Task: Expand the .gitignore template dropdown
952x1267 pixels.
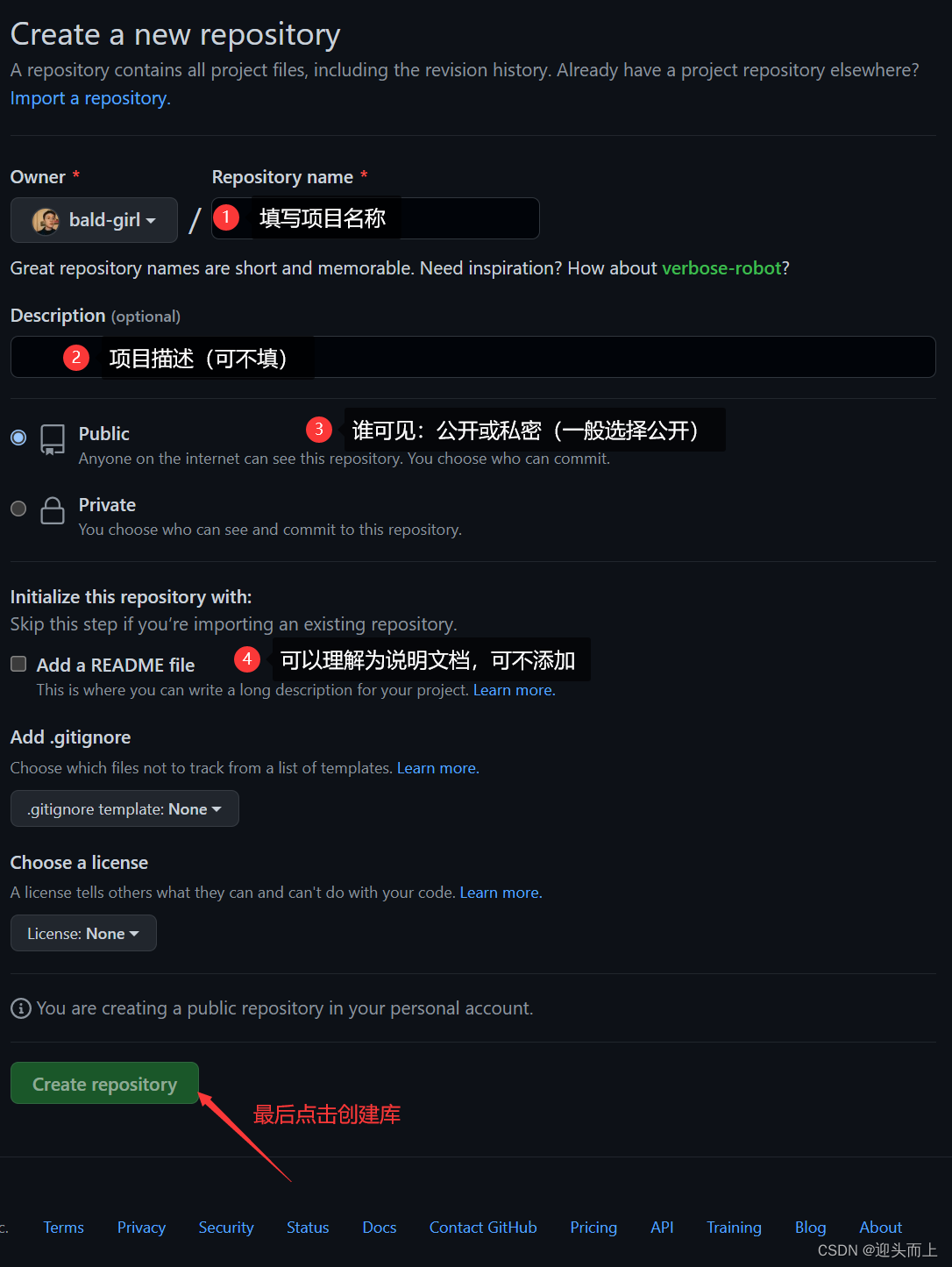Action: (x=124, y=808)
